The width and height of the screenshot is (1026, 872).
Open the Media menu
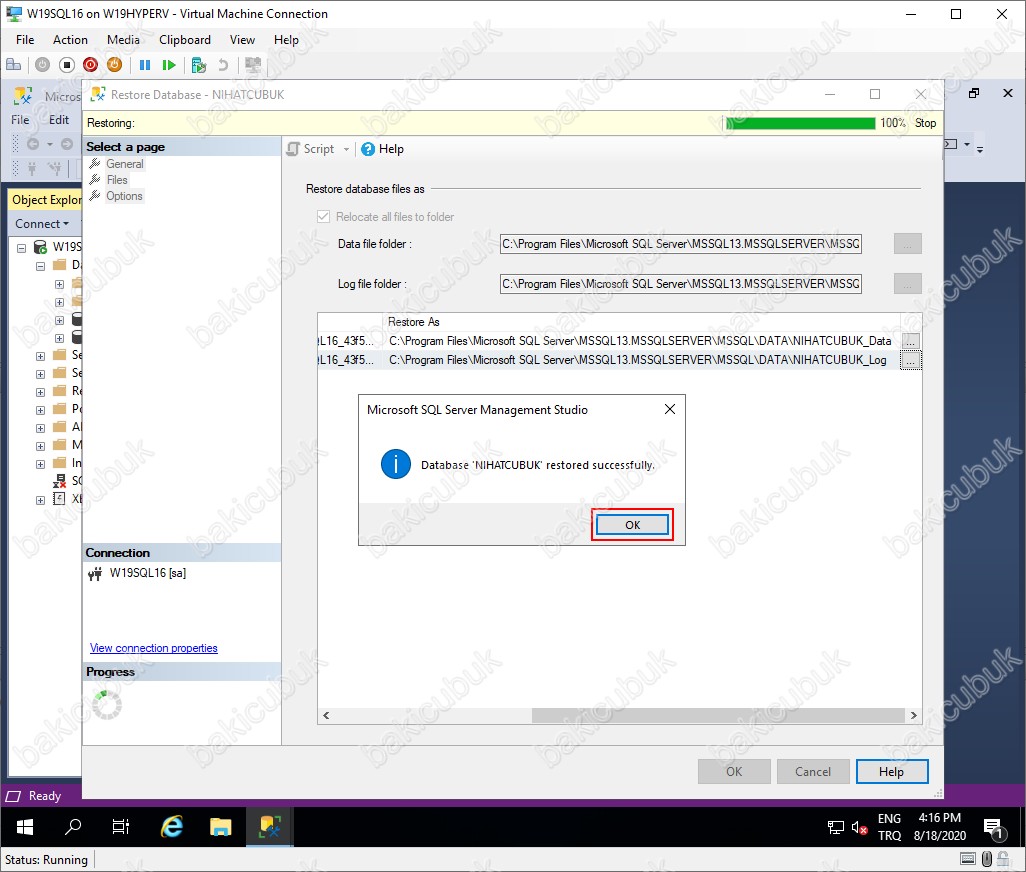(x=123, y=40)
